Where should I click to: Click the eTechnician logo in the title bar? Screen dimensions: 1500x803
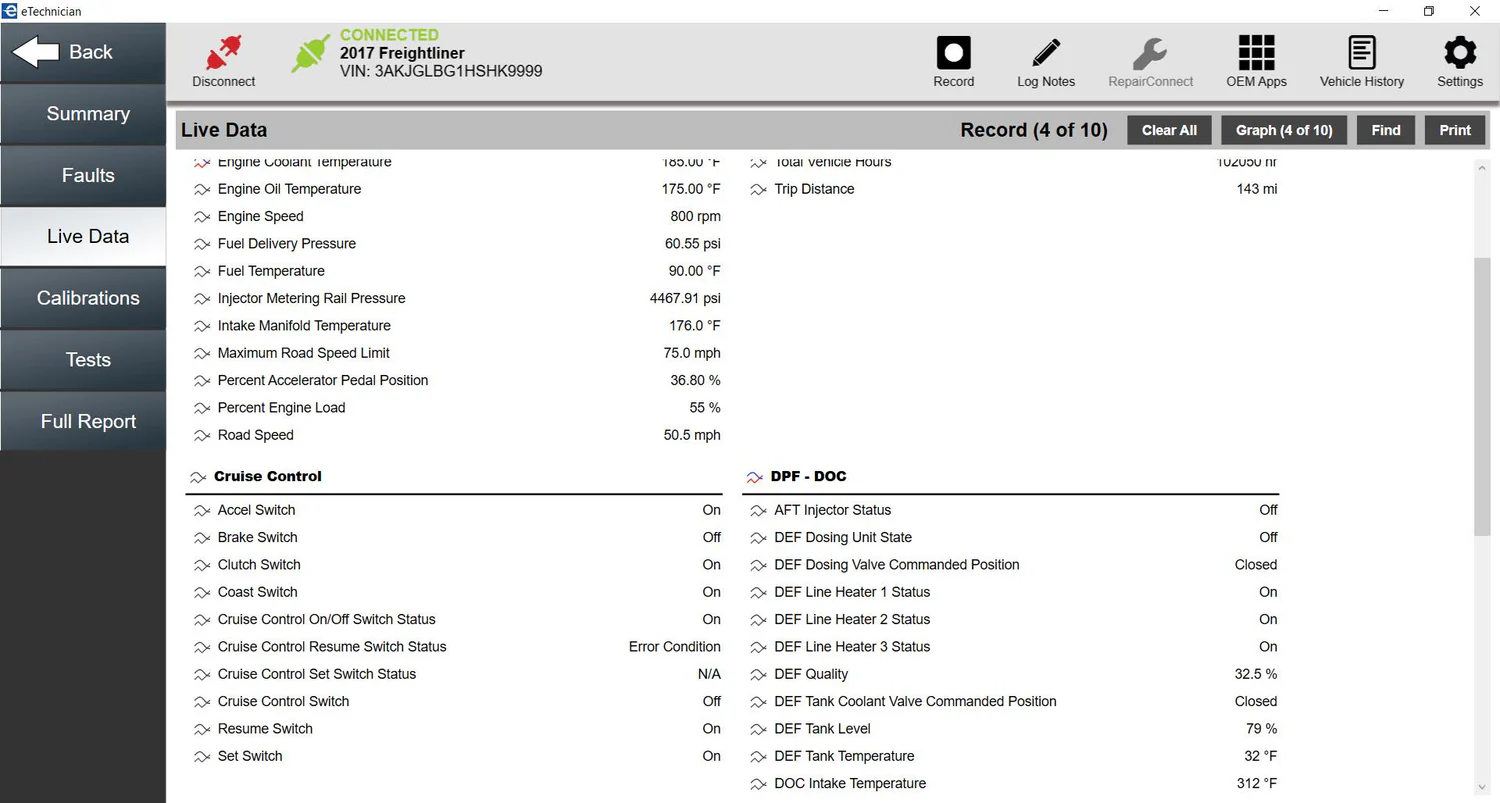[x=9, y=11]
